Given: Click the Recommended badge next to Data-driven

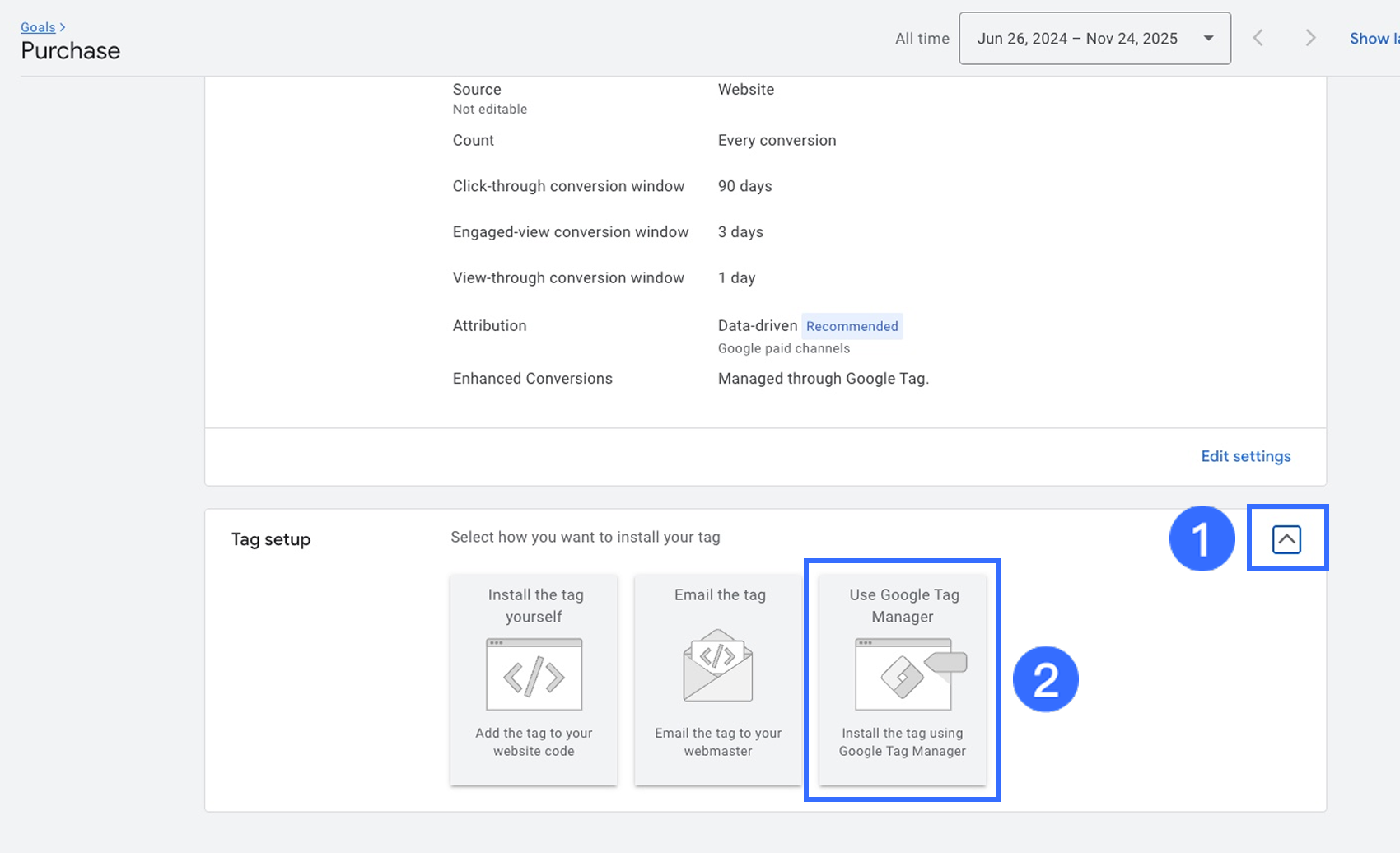Looking at the screenshot, I should point(852,326).
